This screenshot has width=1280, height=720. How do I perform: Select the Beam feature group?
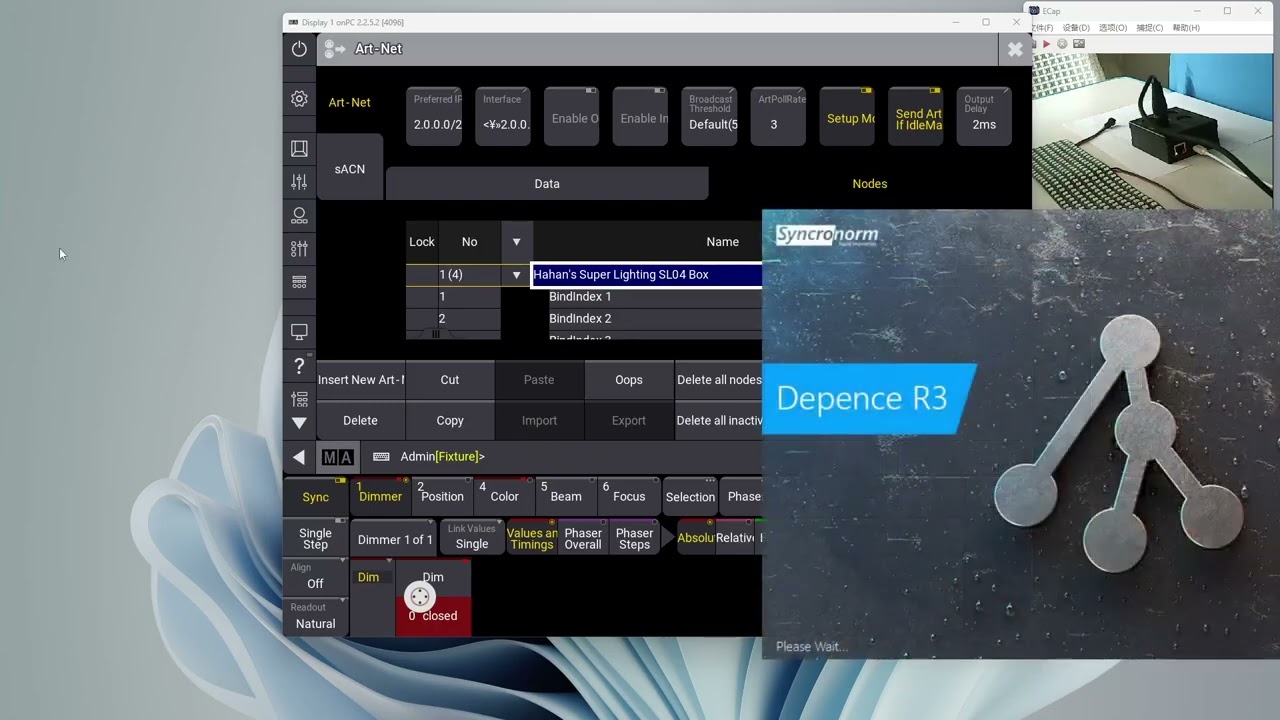coord(564,496)
